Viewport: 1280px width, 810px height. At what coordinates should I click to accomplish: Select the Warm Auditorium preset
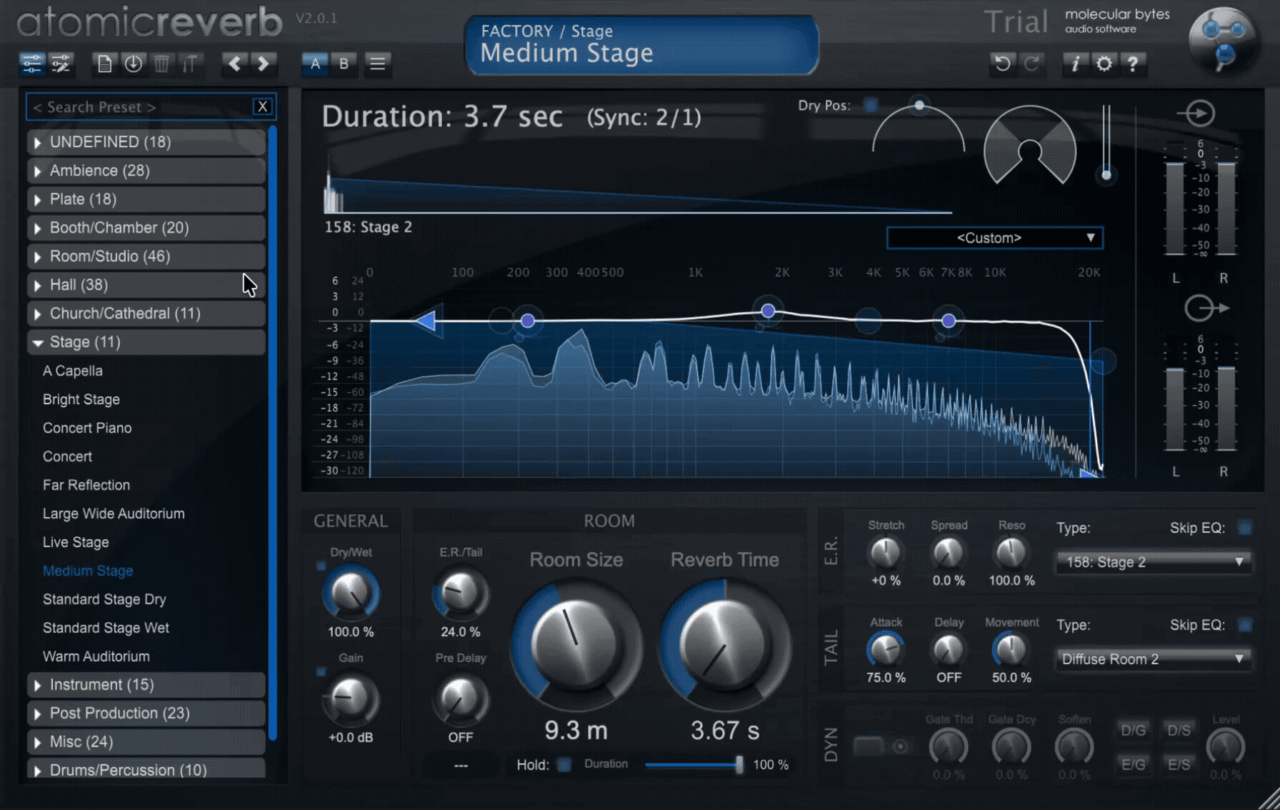[96, 656]
